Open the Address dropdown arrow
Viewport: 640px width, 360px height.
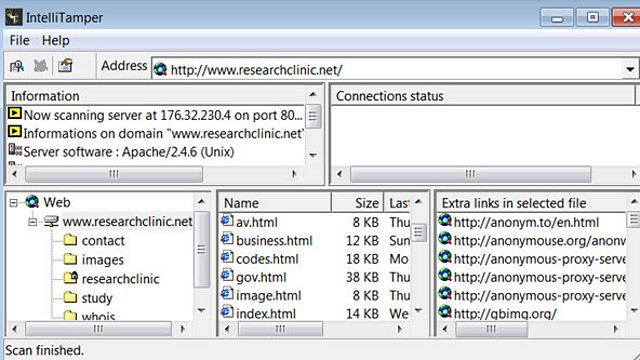point(630,69)
